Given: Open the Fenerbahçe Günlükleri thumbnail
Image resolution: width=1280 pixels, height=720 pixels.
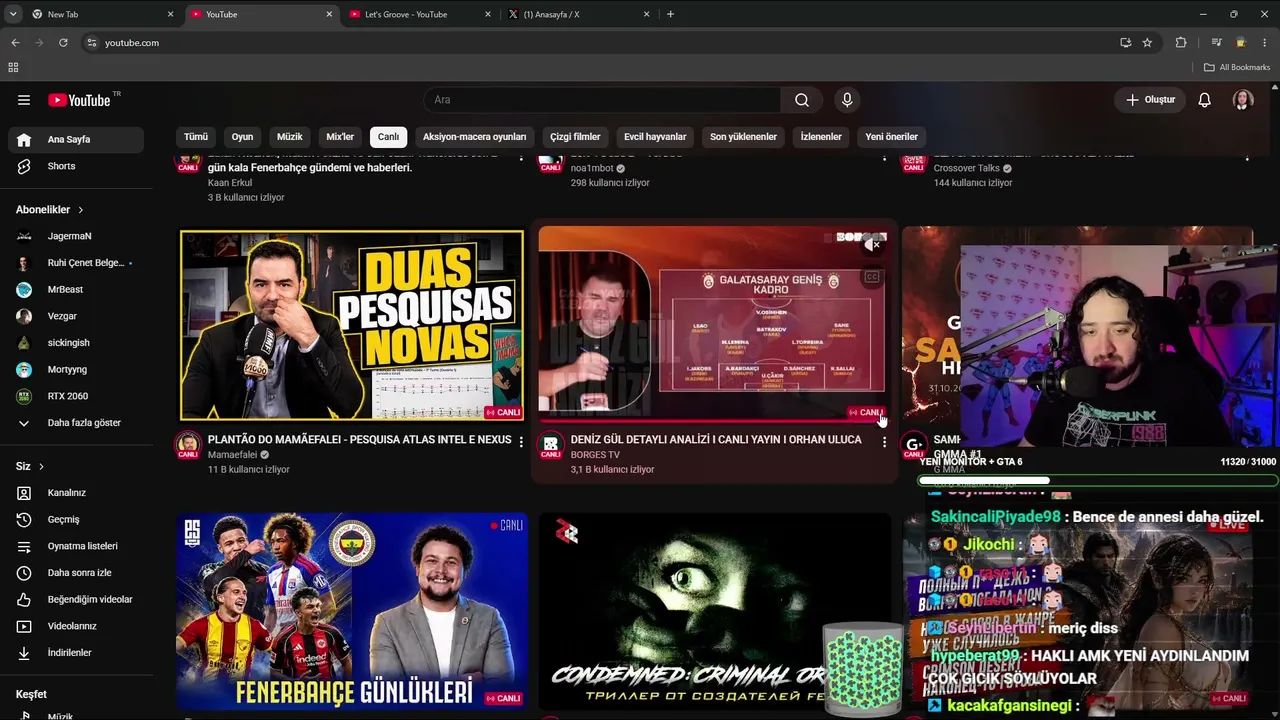Looking at the screenshot, I should click(x=352, y=611).
